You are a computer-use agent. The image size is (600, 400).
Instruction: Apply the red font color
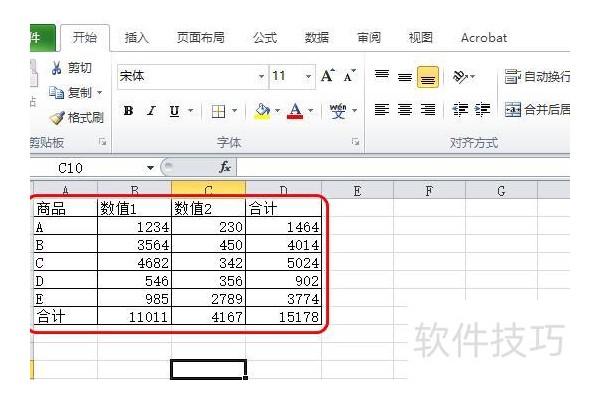295,111
